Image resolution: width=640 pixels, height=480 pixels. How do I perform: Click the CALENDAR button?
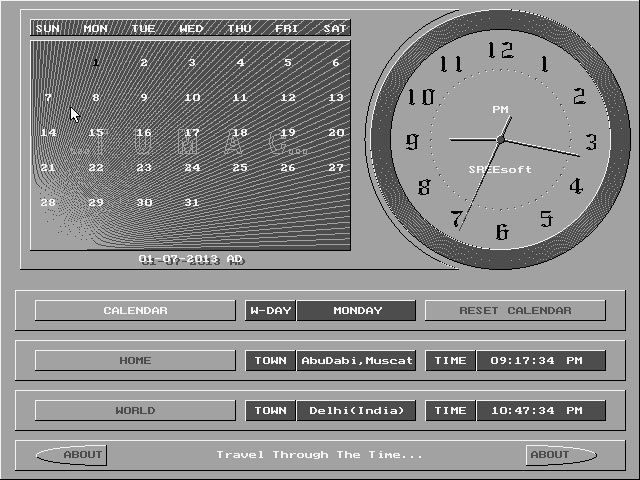click(135, 311)
